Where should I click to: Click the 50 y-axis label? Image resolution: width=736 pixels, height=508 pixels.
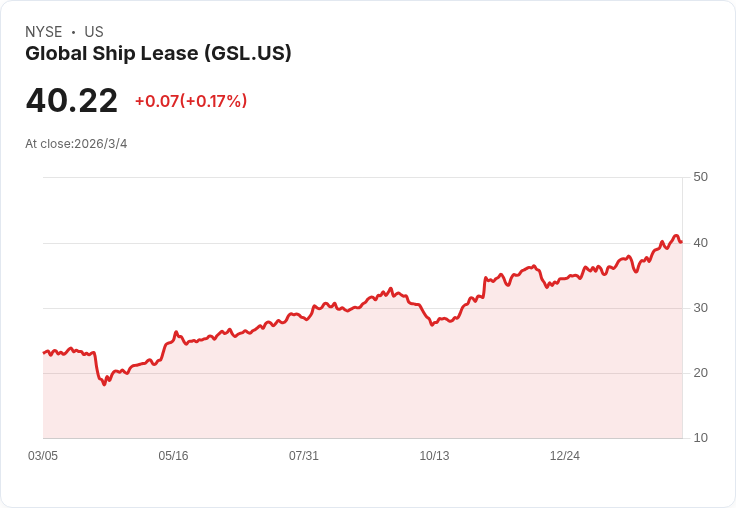(701, 177)
